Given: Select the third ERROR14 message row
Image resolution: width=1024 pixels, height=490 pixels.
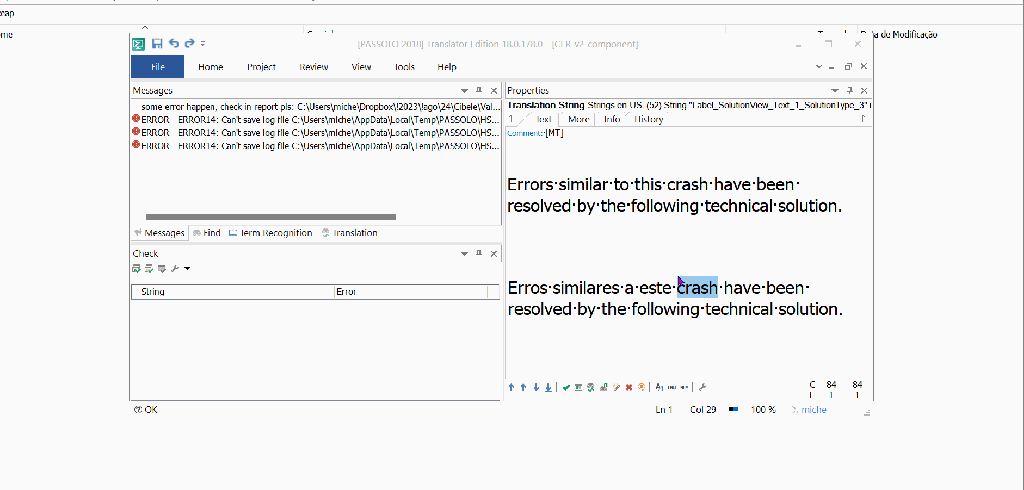Looking at the screenshot, I should point(316,145).
